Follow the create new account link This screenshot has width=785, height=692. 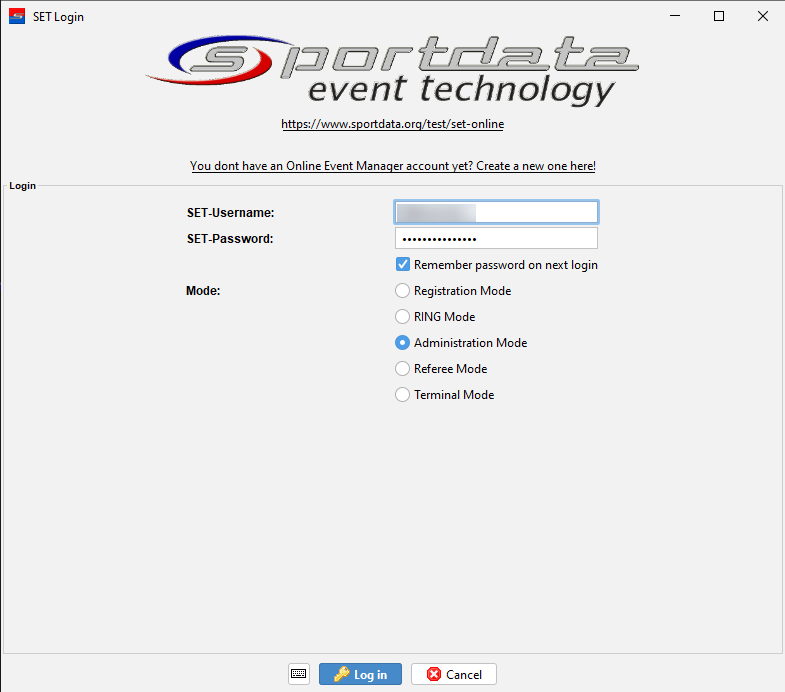[x=392, y=166]
